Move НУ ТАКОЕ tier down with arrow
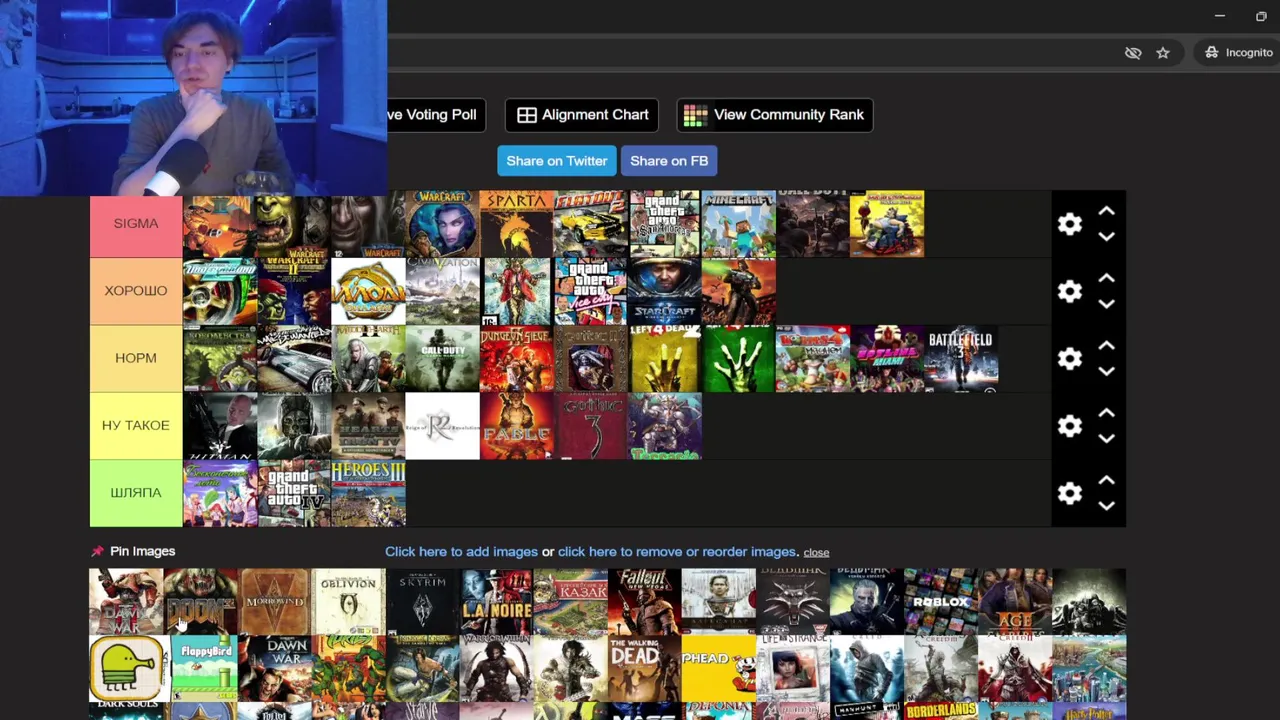Screen dimensions: 1280x720 coord(1106,438)
